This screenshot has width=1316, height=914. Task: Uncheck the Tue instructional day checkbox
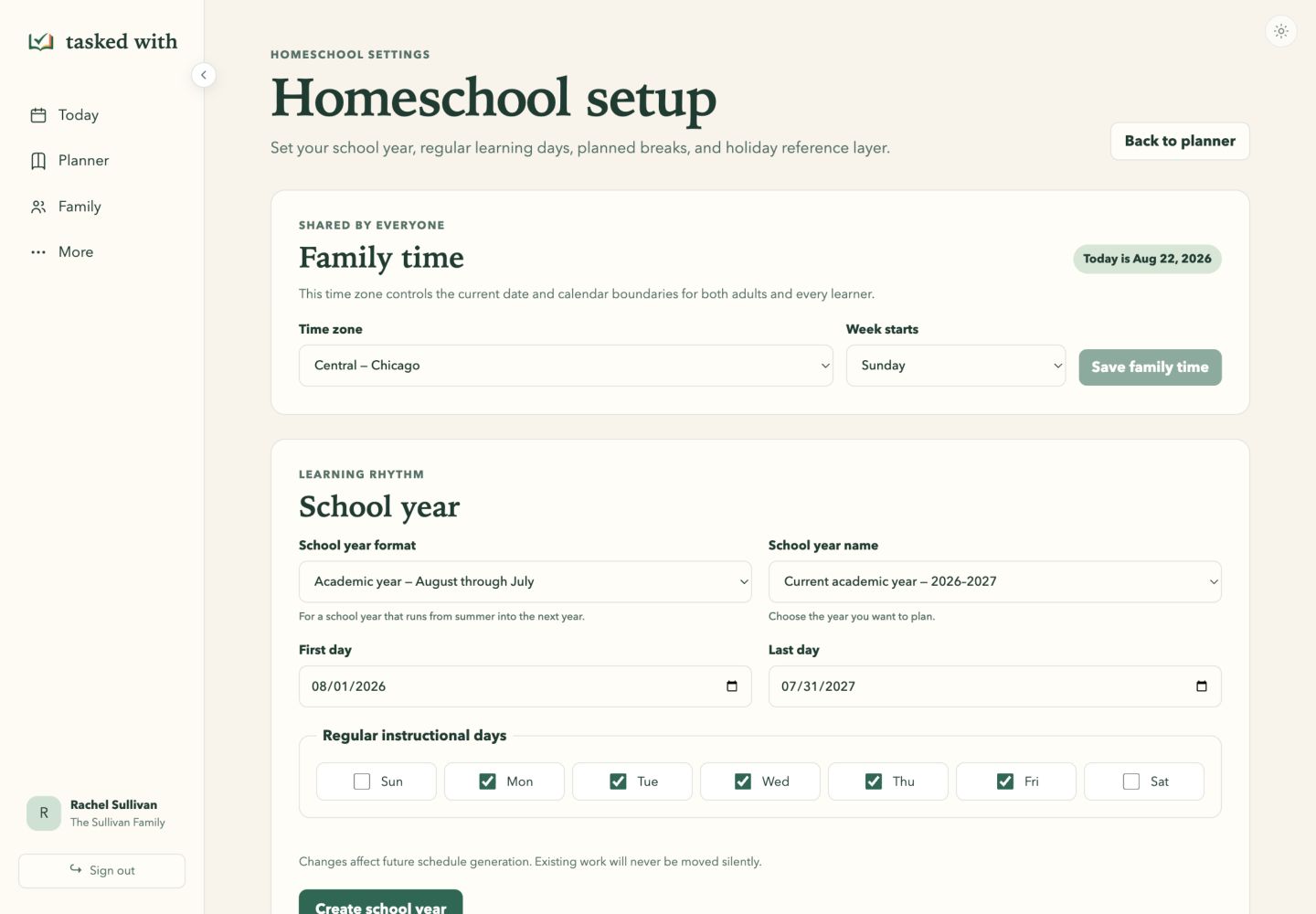[x=619, y=781]
